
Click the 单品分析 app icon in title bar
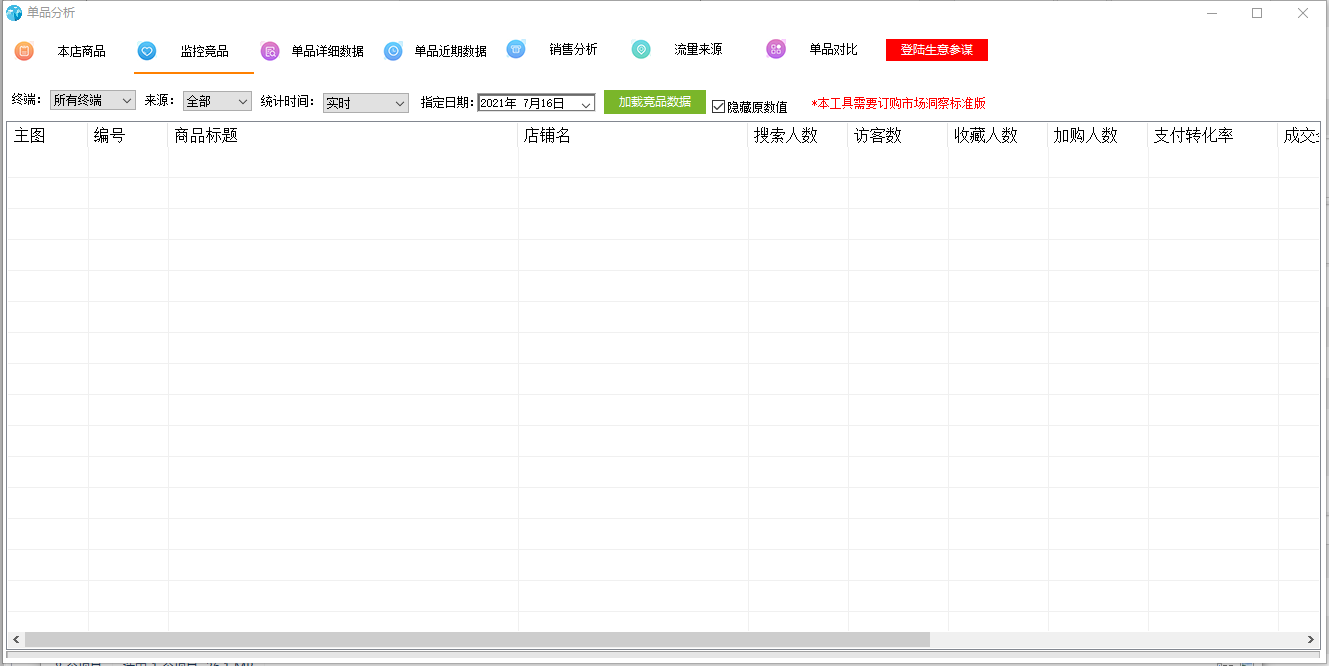[x=14, y=13]
